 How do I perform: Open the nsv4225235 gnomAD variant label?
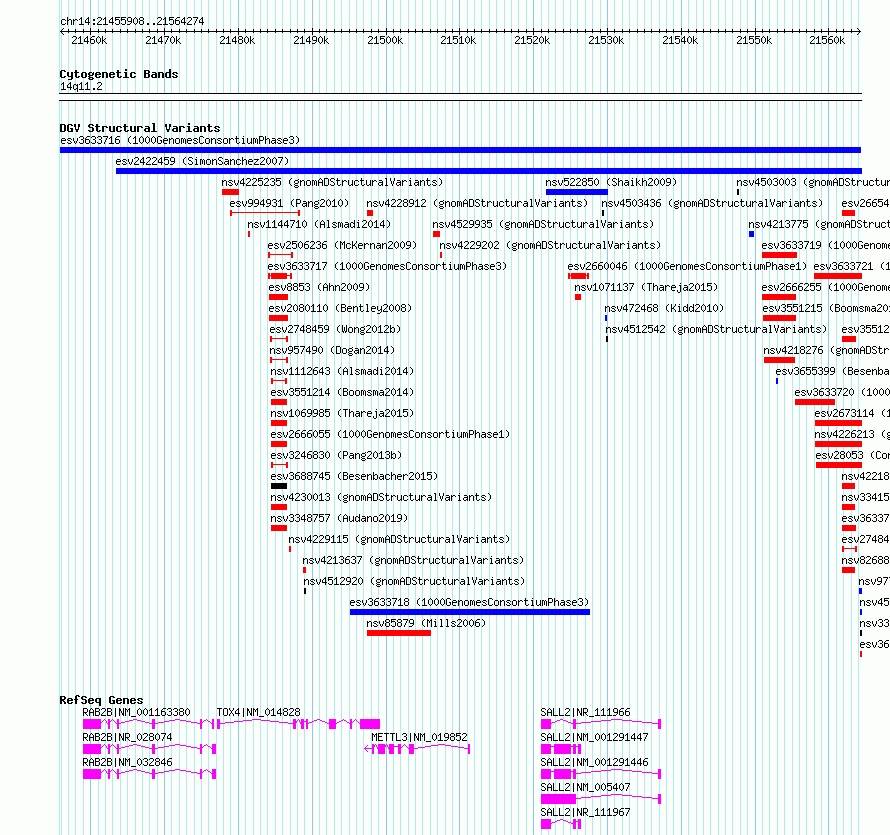pyautogui.click(x=332, y=182)
